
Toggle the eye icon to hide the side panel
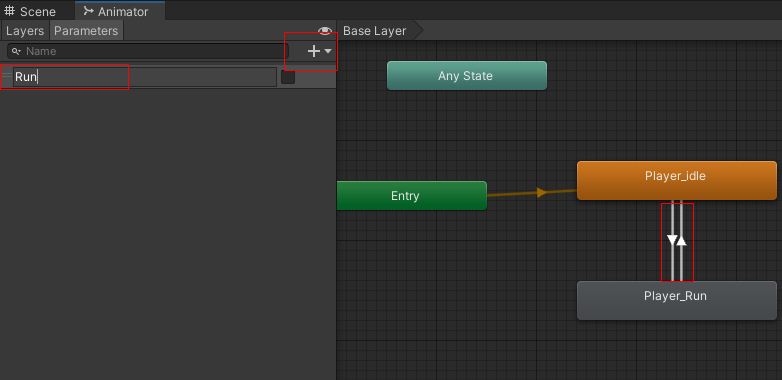coord(325,31)
